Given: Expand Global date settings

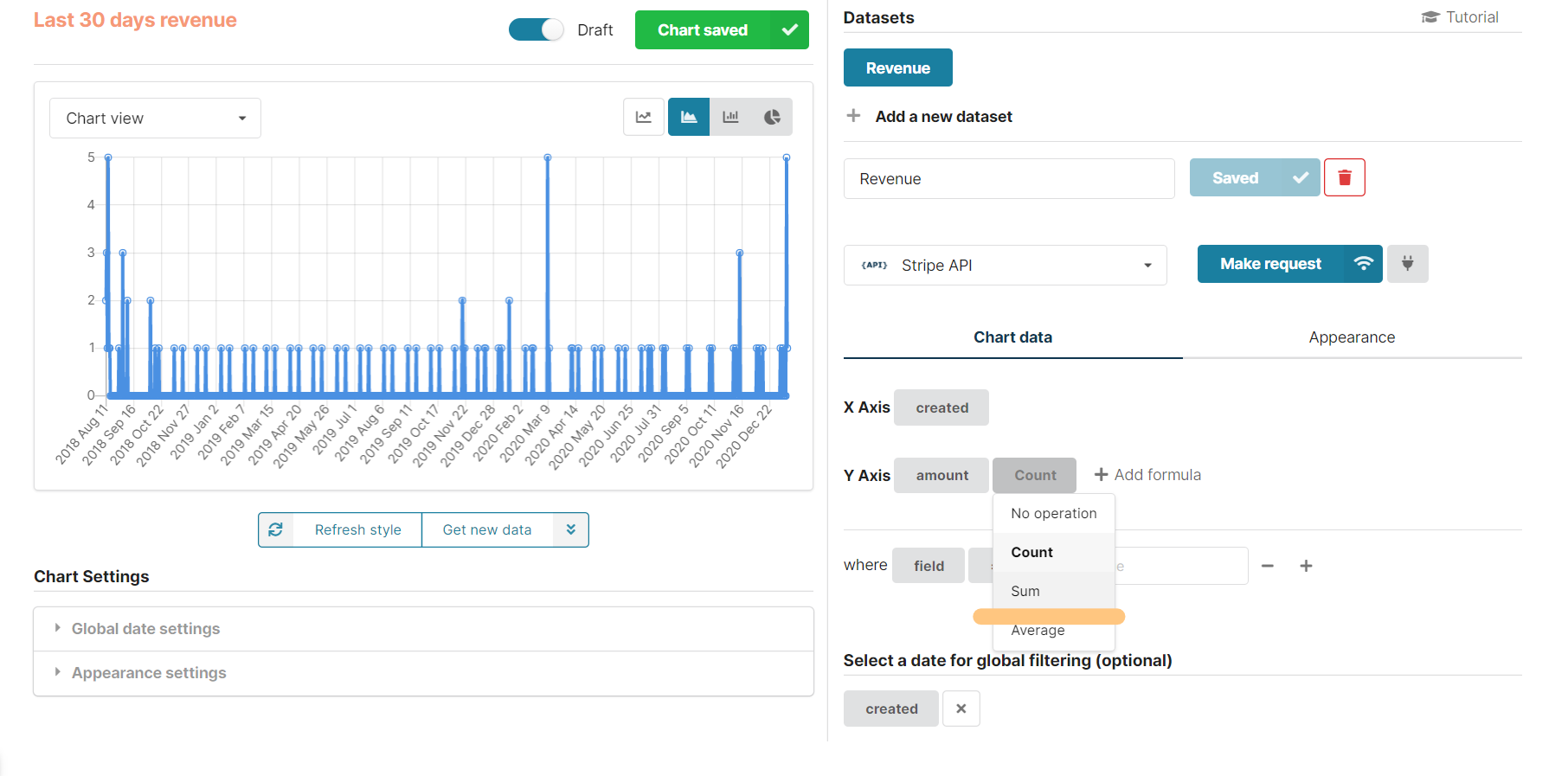Looking at the screenshot, I should 145,629.
